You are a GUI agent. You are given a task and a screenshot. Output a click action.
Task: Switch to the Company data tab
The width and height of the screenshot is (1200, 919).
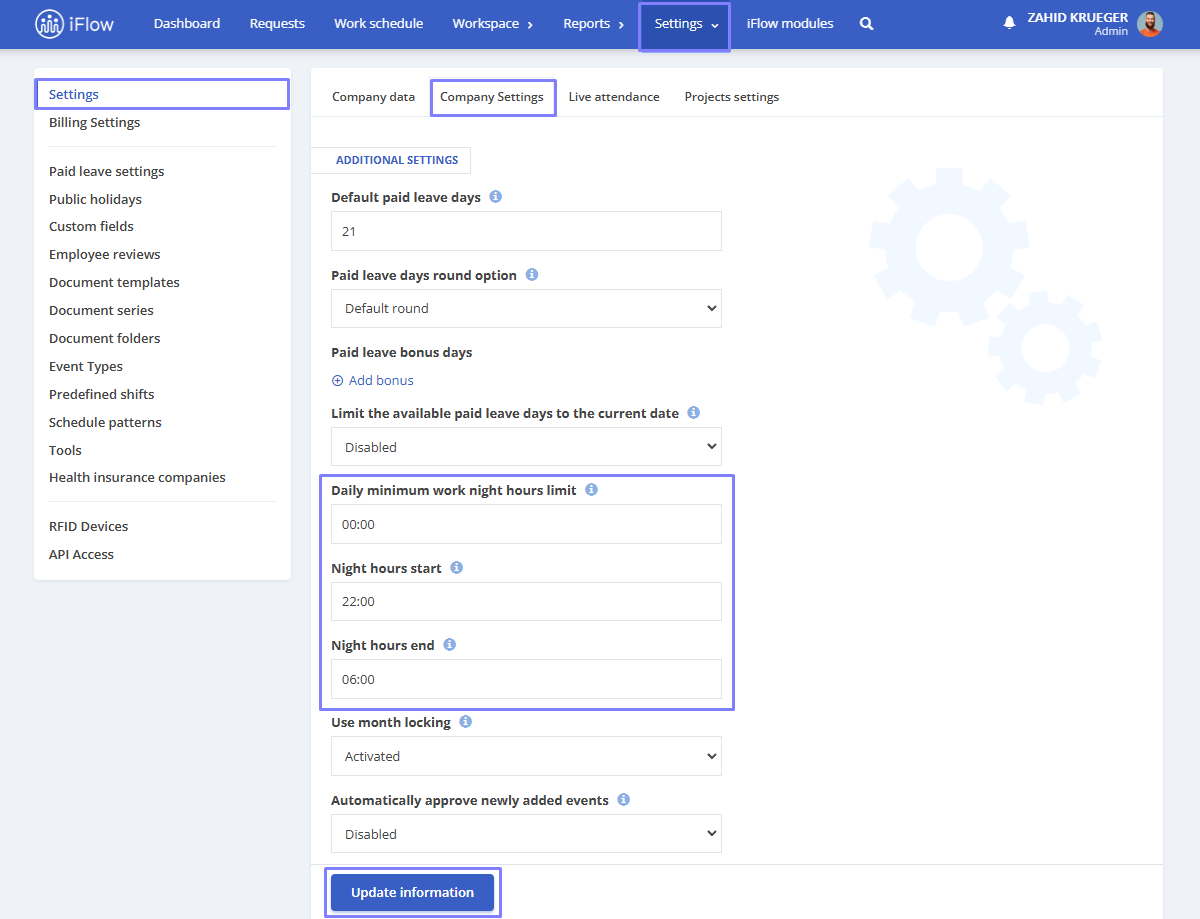point(373,97)
